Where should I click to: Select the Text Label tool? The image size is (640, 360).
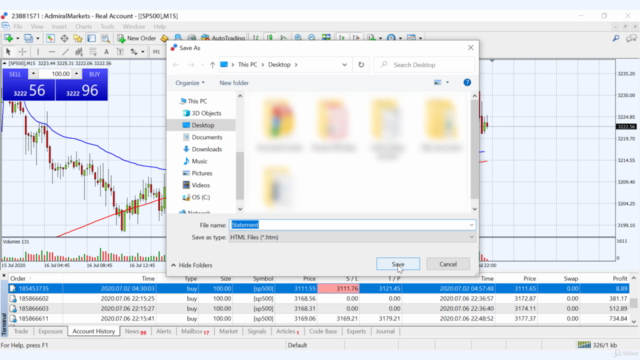(120, 52)
